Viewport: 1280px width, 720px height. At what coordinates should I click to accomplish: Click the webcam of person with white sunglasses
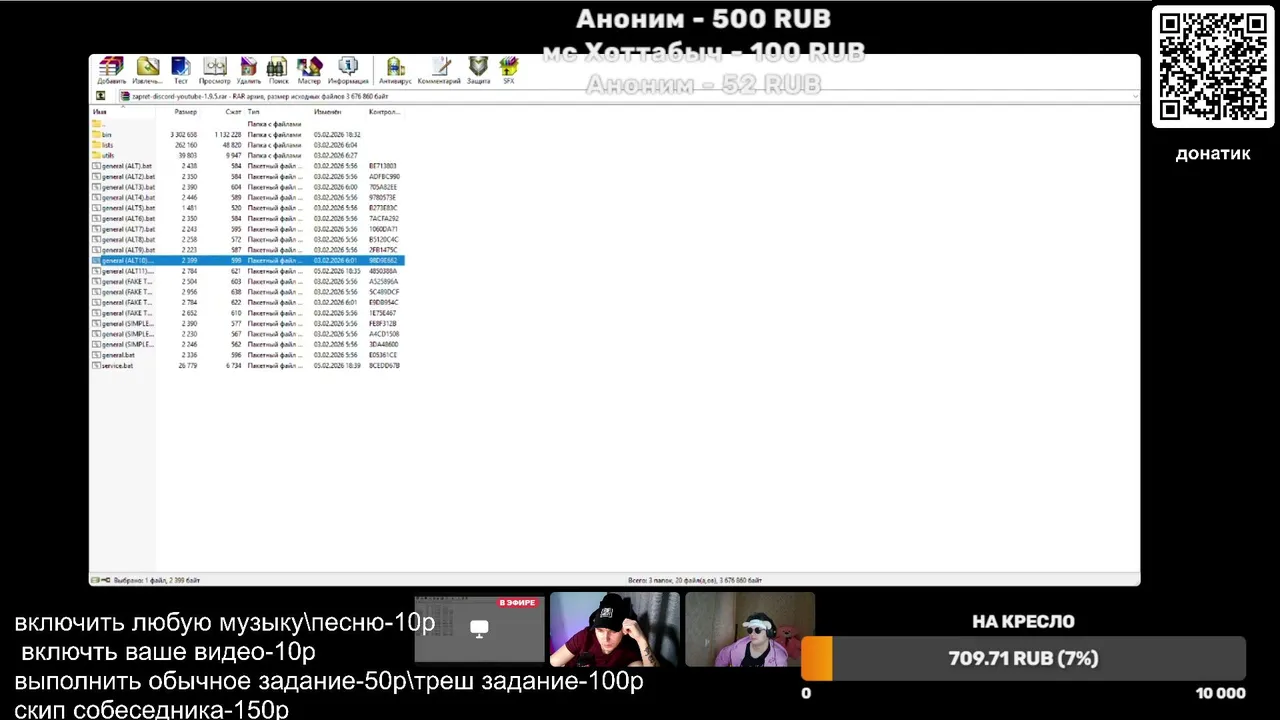pos(750,629)
